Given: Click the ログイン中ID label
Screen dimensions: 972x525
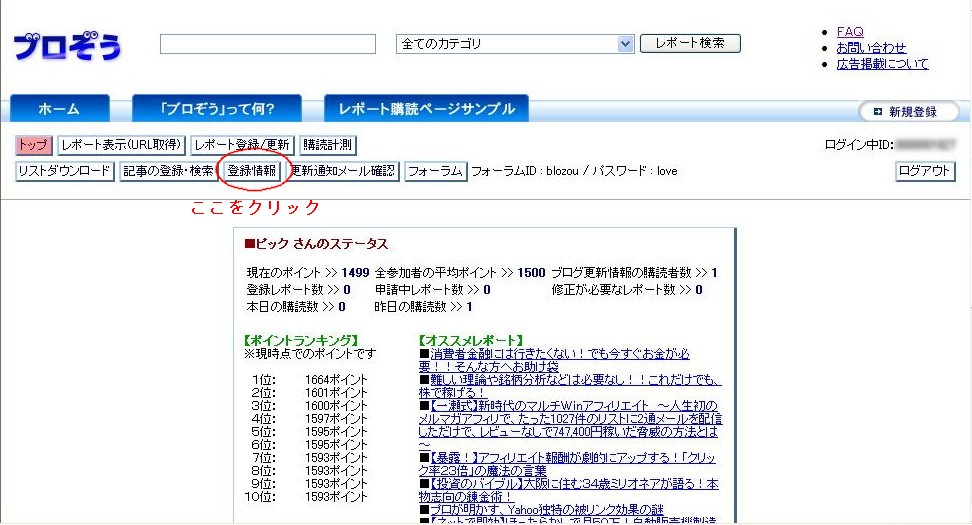Looking at the screenshot, I should pyautogui.click(x=859, y=145).
